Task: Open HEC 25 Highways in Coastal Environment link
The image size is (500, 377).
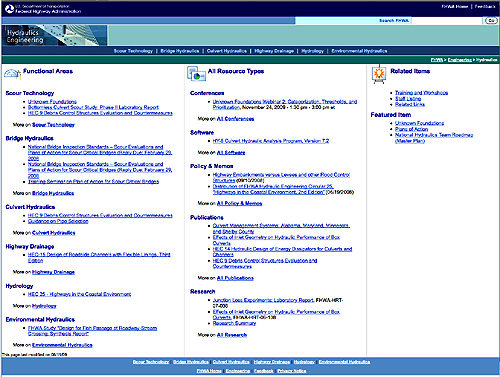Action: click(x=79, y=294)
